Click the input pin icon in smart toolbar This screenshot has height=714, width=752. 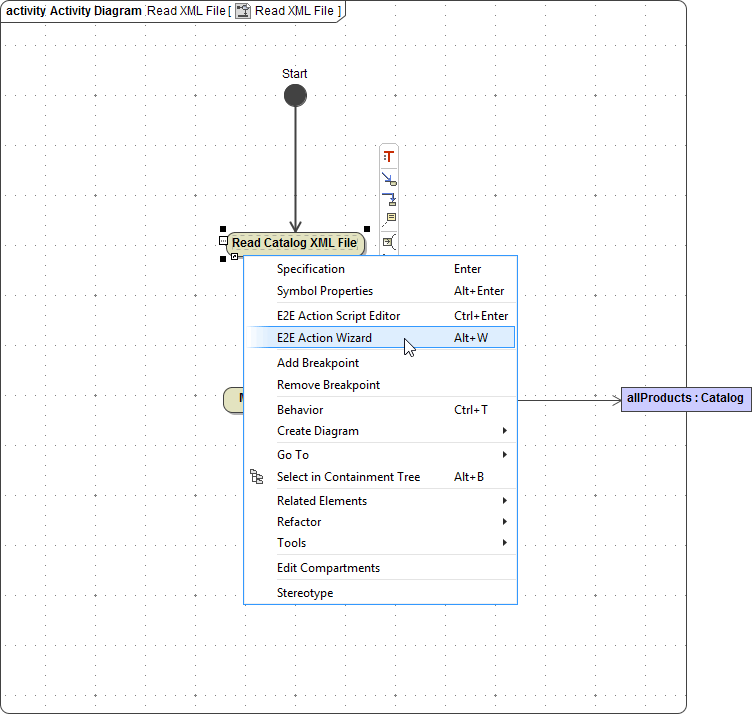(389, 241)
